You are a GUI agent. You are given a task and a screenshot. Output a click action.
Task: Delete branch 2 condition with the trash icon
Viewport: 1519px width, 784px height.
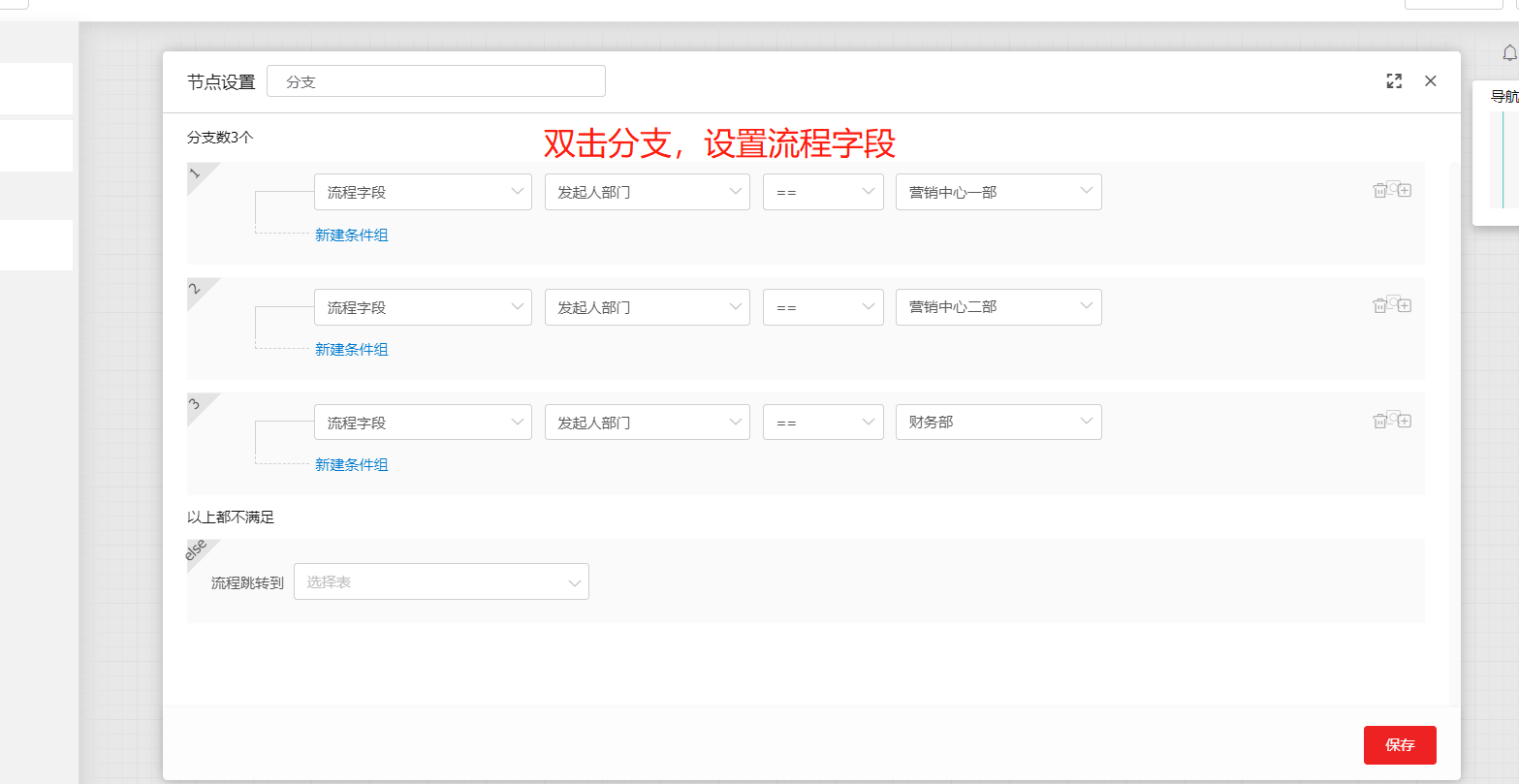click(1379, 304)
